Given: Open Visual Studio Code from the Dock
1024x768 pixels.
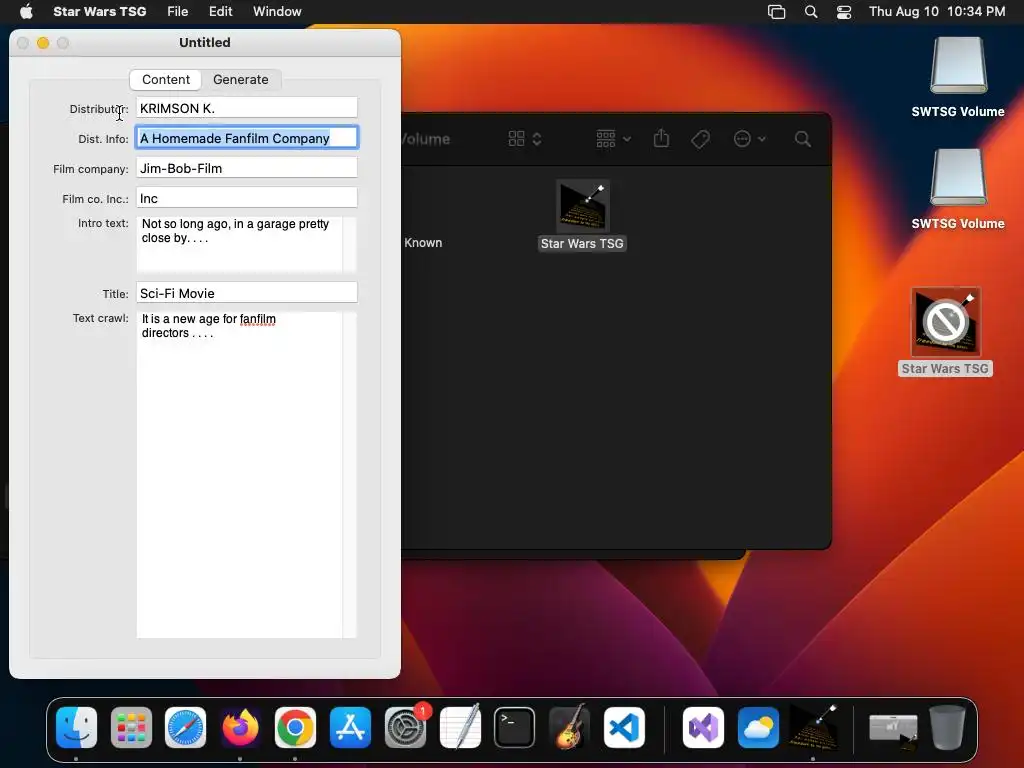Looking at the screenshot, I should (624, 728).
